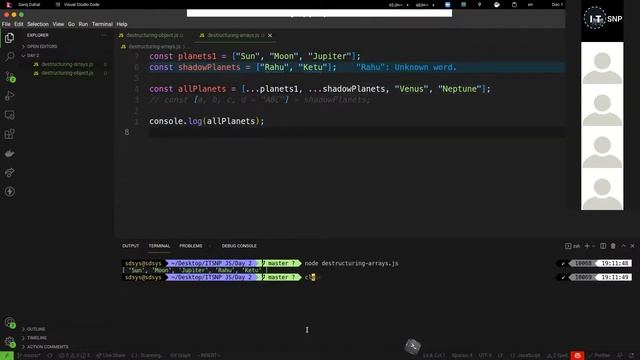Screen dimensions: 640x360
Task: Switch to the TERMINAL panel tab
Action: tap(159, 246)
